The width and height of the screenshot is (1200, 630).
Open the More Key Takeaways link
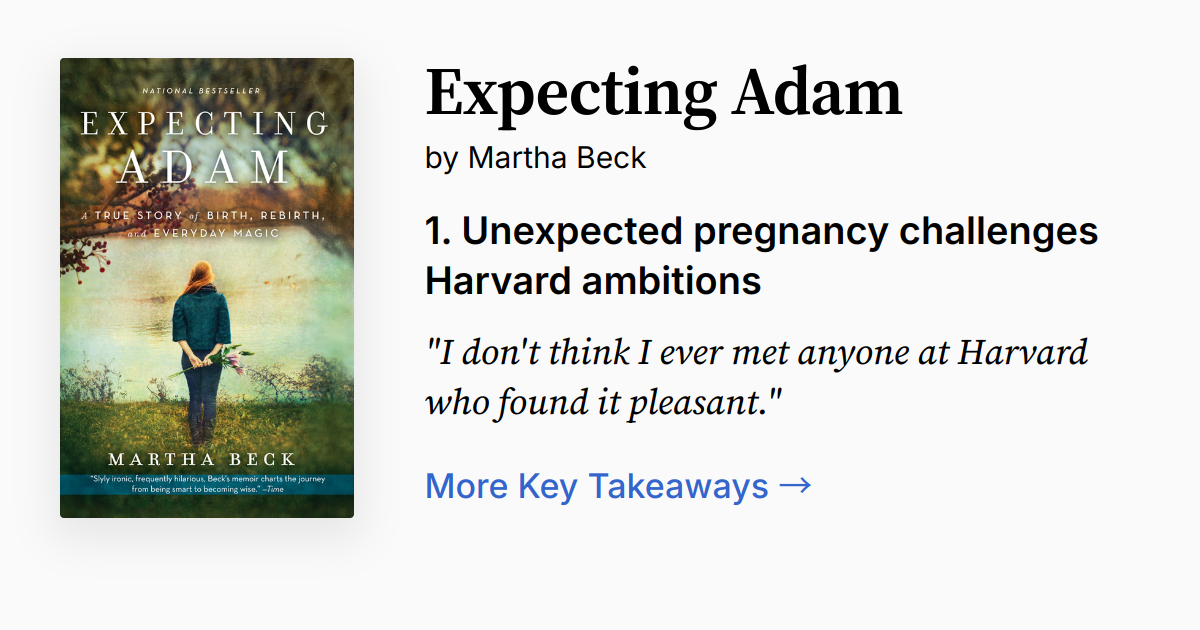coord(596,486)
